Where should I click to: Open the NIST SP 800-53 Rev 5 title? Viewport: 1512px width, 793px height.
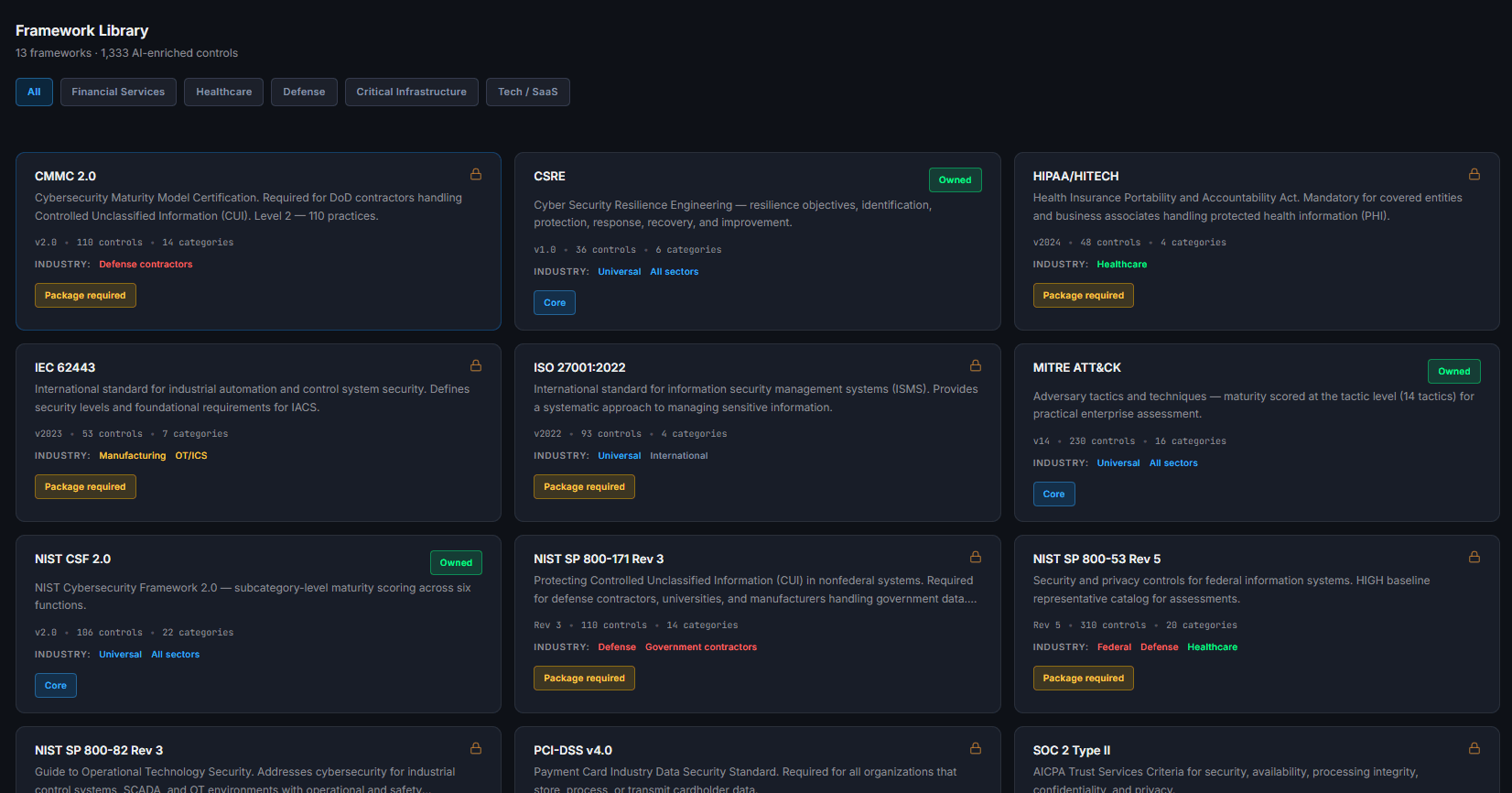pos(1096,559)
